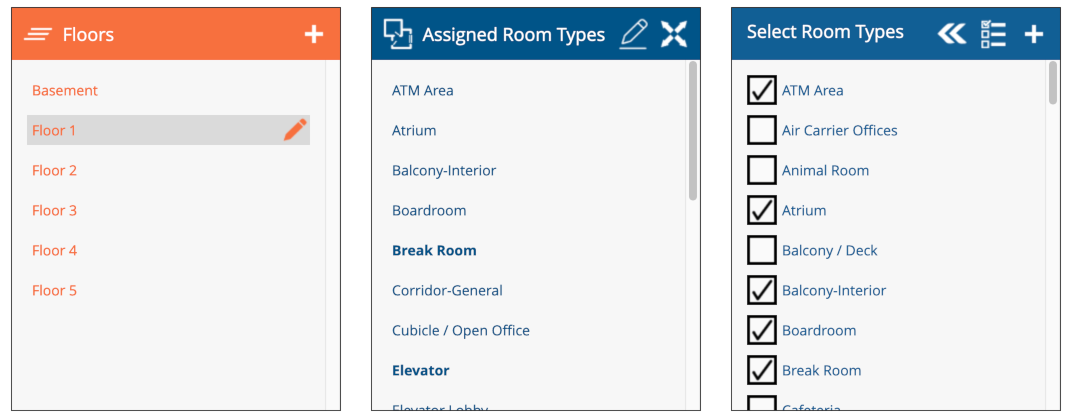This screenshot has width=1070, height=420.
Task: Click edit pencil in Assigned Room Types header
Action: (634, 34)
